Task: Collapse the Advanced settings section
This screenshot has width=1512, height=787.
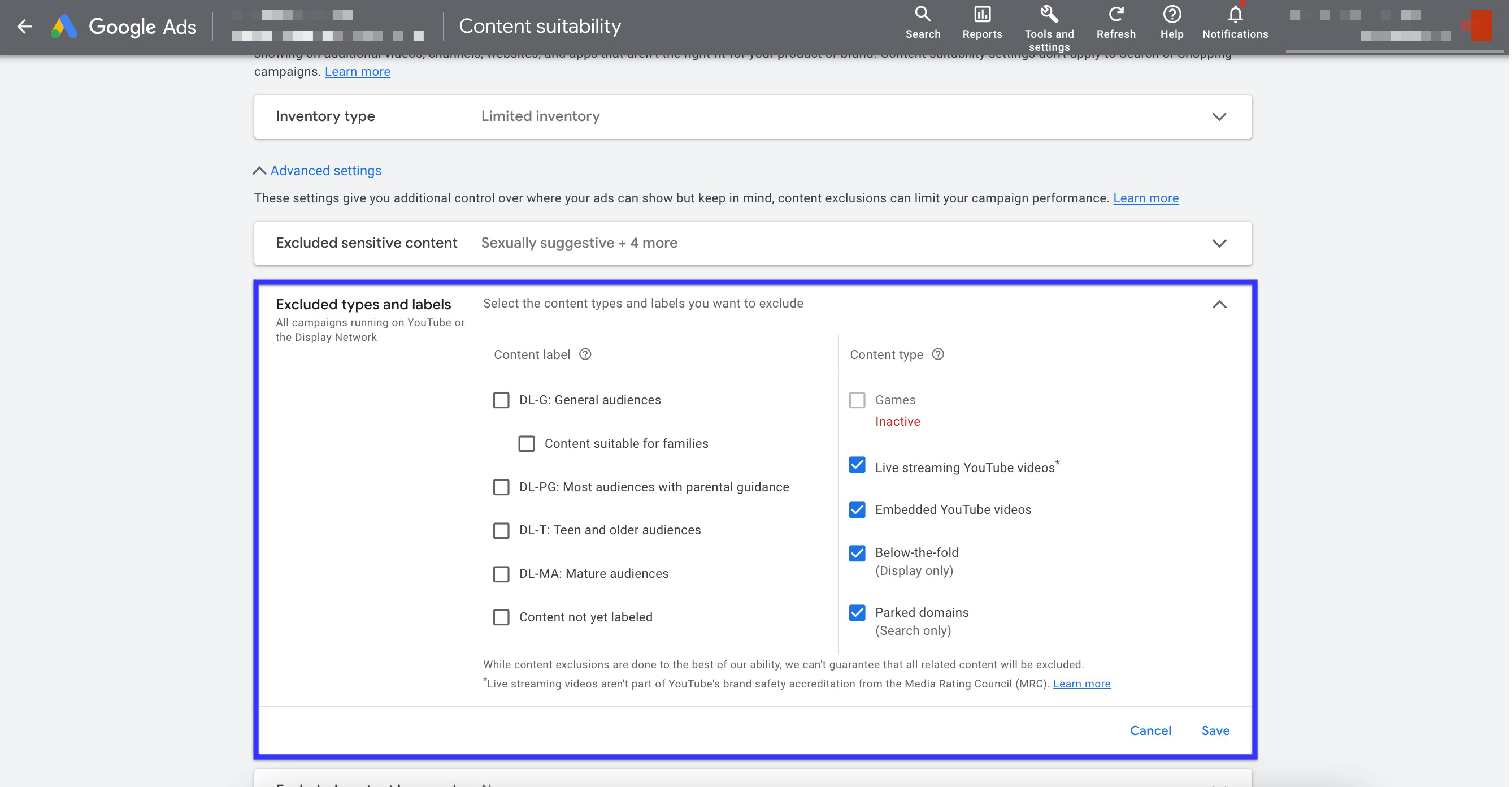Action: tap(317, 170)
